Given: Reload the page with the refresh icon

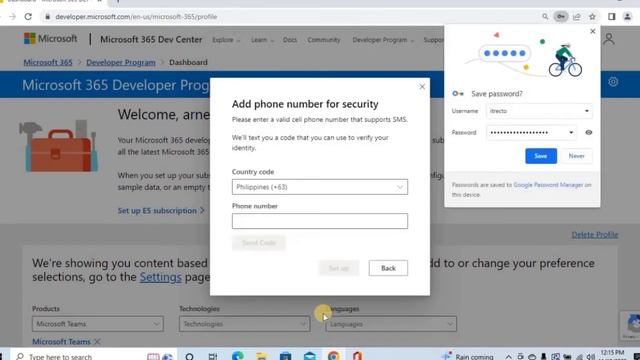Looking at the screenshot, I should (x=28, y=17).
